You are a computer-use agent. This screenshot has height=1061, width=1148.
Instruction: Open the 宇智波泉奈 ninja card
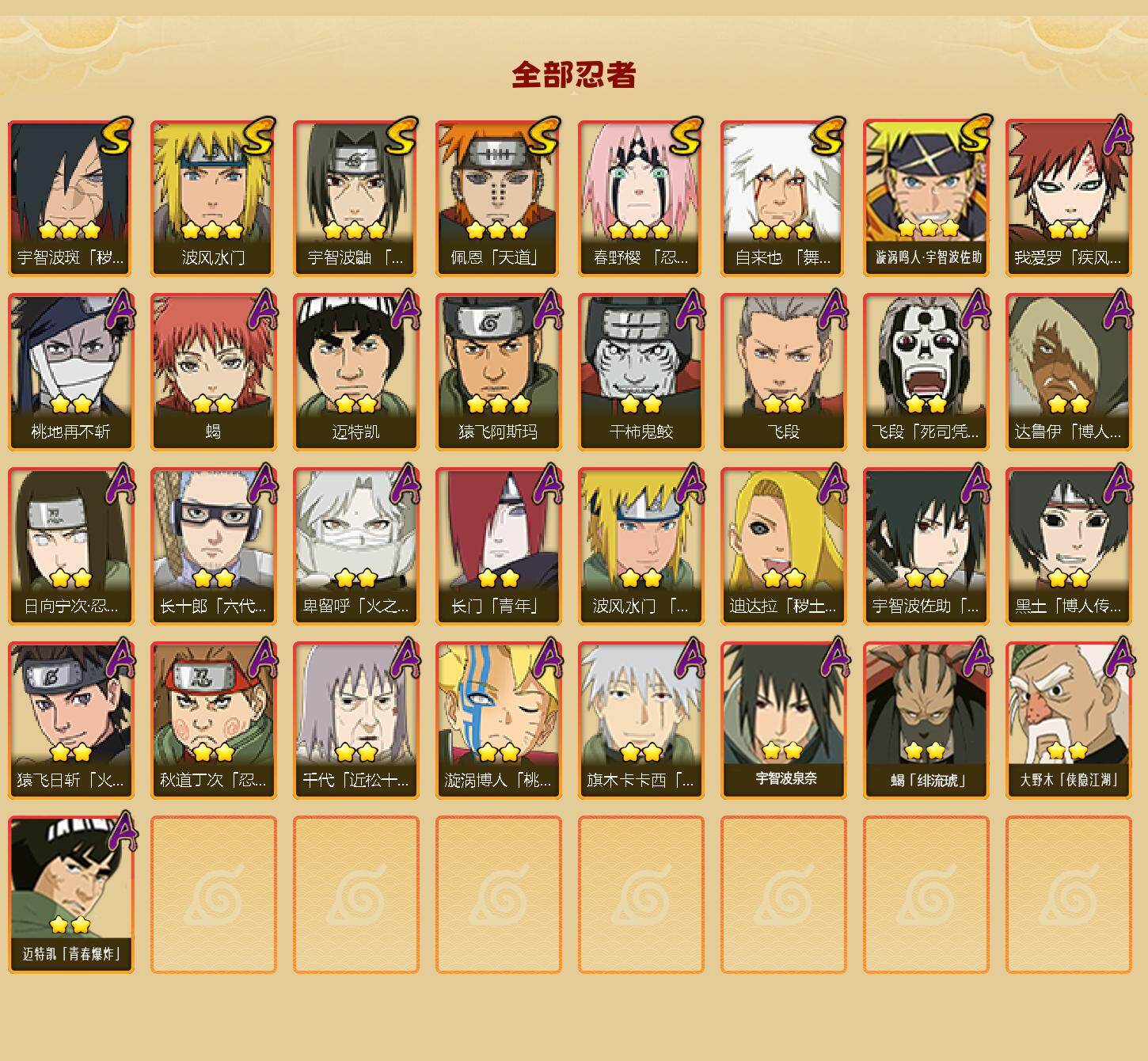click(x=784, y=721)
